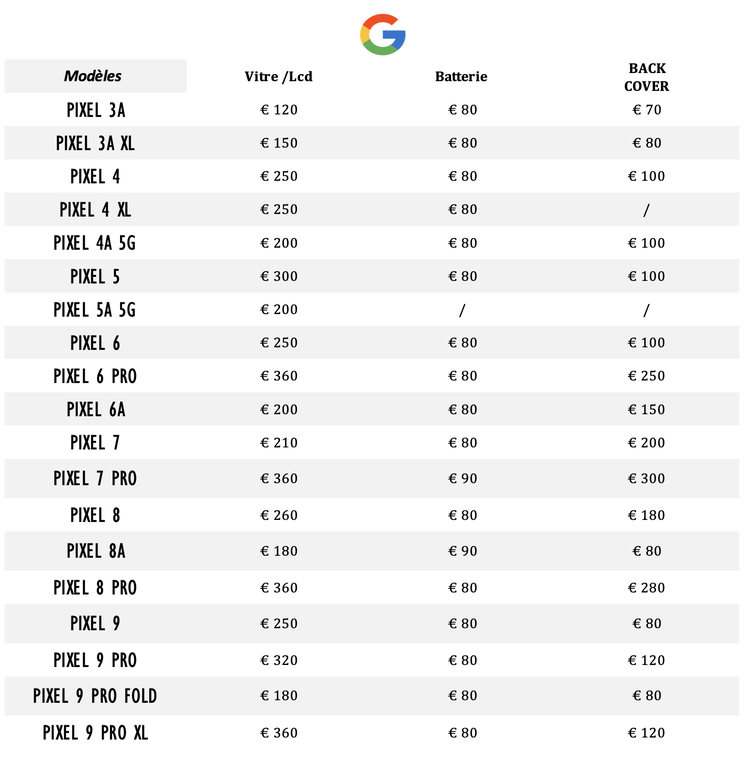Select the € 70 back cover price for Pixel 3A
The image size is (747, 760).
click(x=647, y=110)
